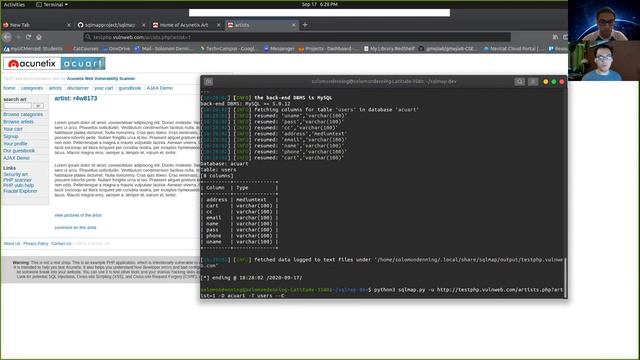Open a new browser tab with plus button
Image resolution: width=640 pixels, height=360 pixels.
click(x=304, y=25)
